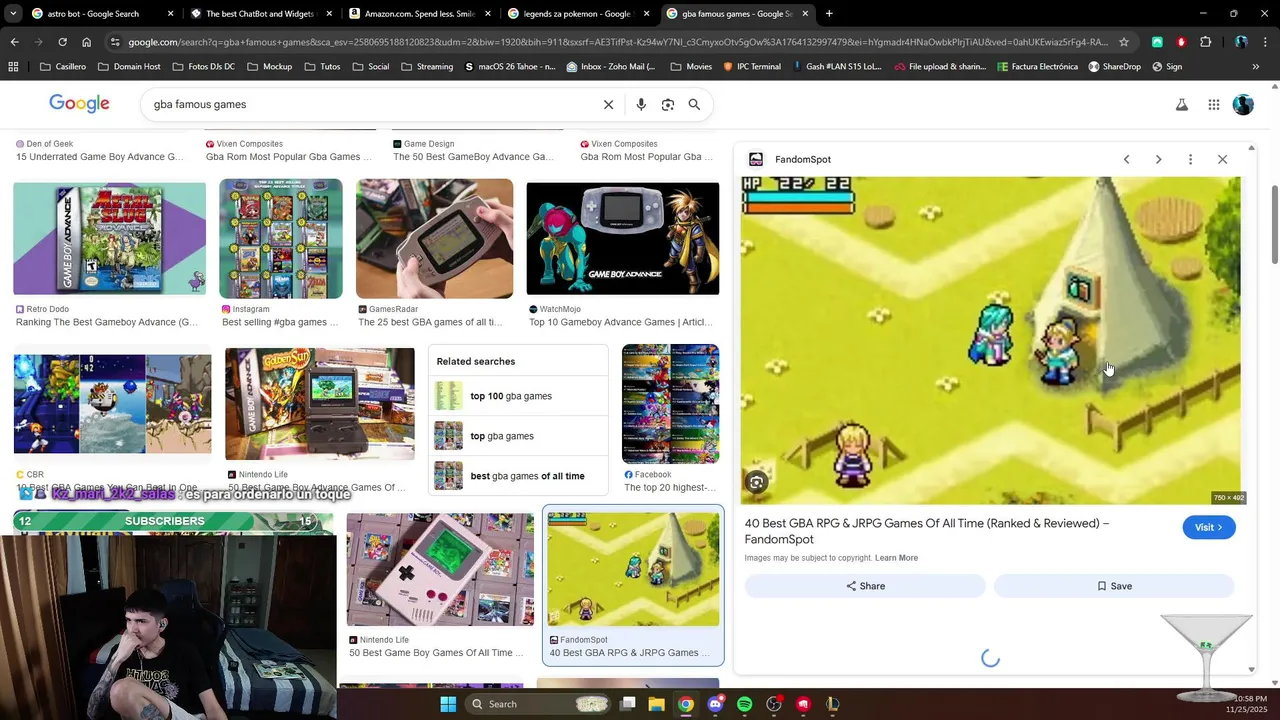This screenshot has width=1280, height=720.
Task: Open the IPC Terminal bookmark
Action: click(x=751, y=67)
